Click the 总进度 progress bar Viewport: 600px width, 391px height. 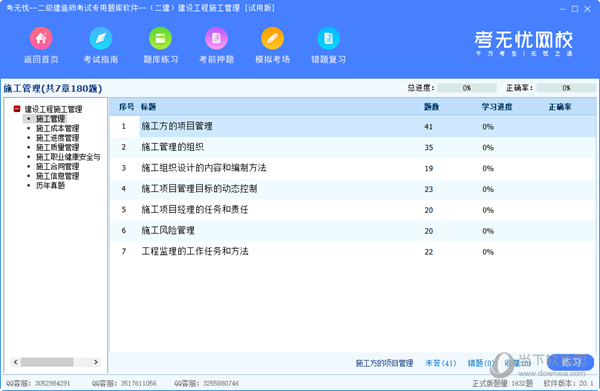pyautogui.click(x=467, y=88)
